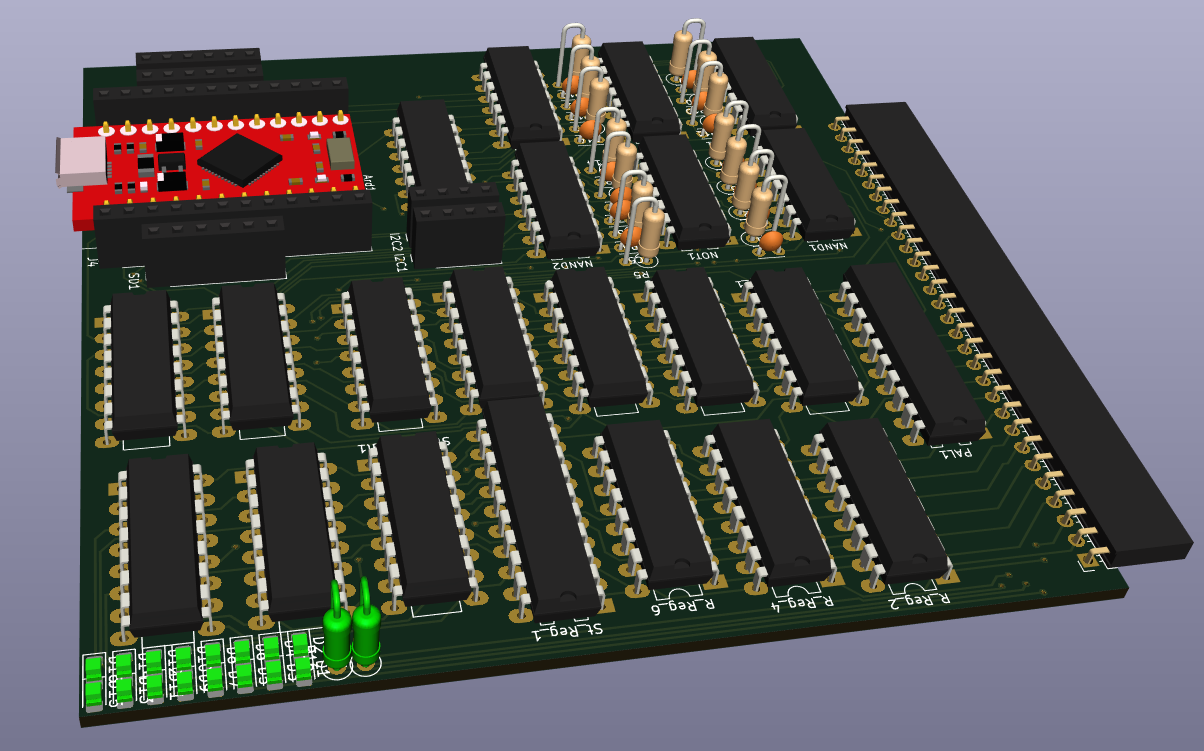Click the right tall green LED

(366, 627)
